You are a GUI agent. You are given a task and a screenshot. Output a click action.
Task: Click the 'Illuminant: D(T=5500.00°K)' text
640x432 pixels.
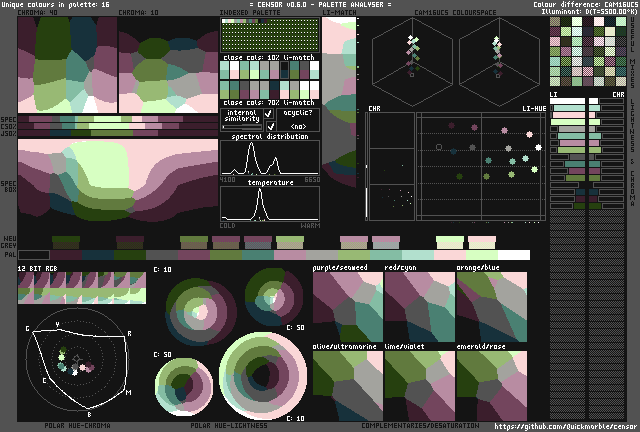(589, 11)
